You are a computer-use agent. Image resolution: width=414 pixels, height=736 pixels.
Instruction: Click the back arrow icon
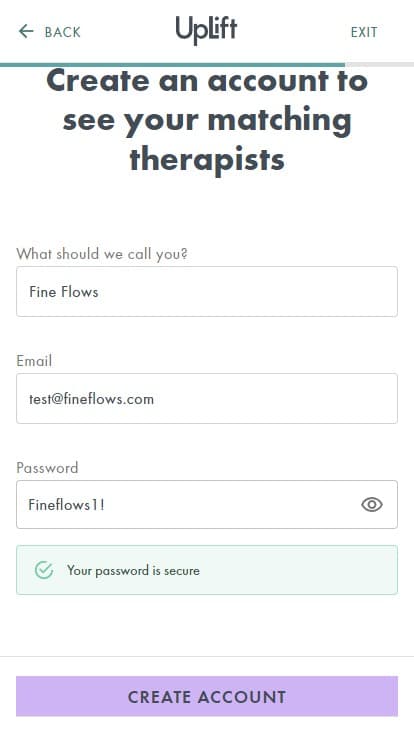(x=26, y=31)
